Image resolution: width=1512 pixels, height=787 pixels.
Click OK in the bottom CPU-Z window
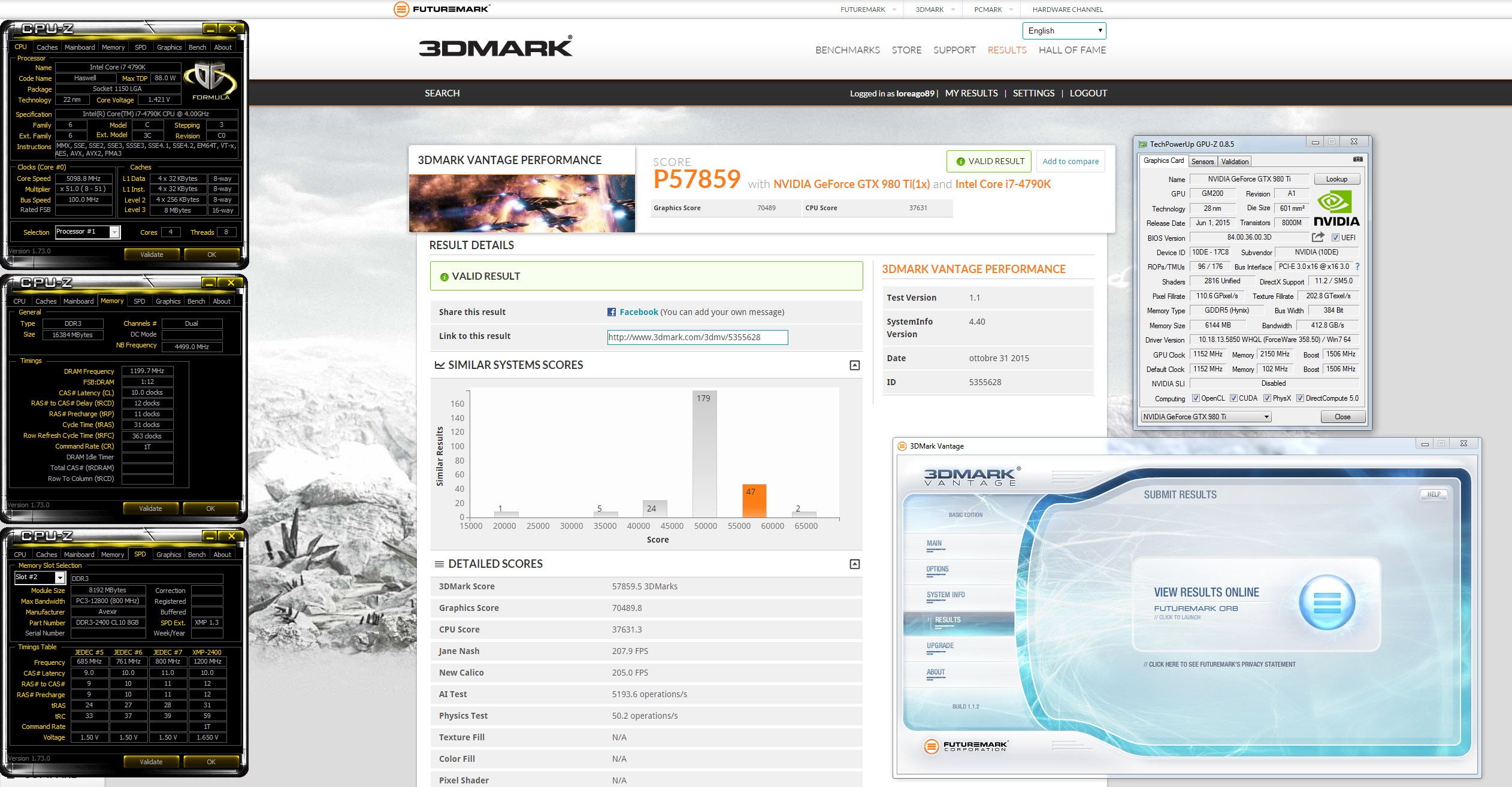[211, 762]
